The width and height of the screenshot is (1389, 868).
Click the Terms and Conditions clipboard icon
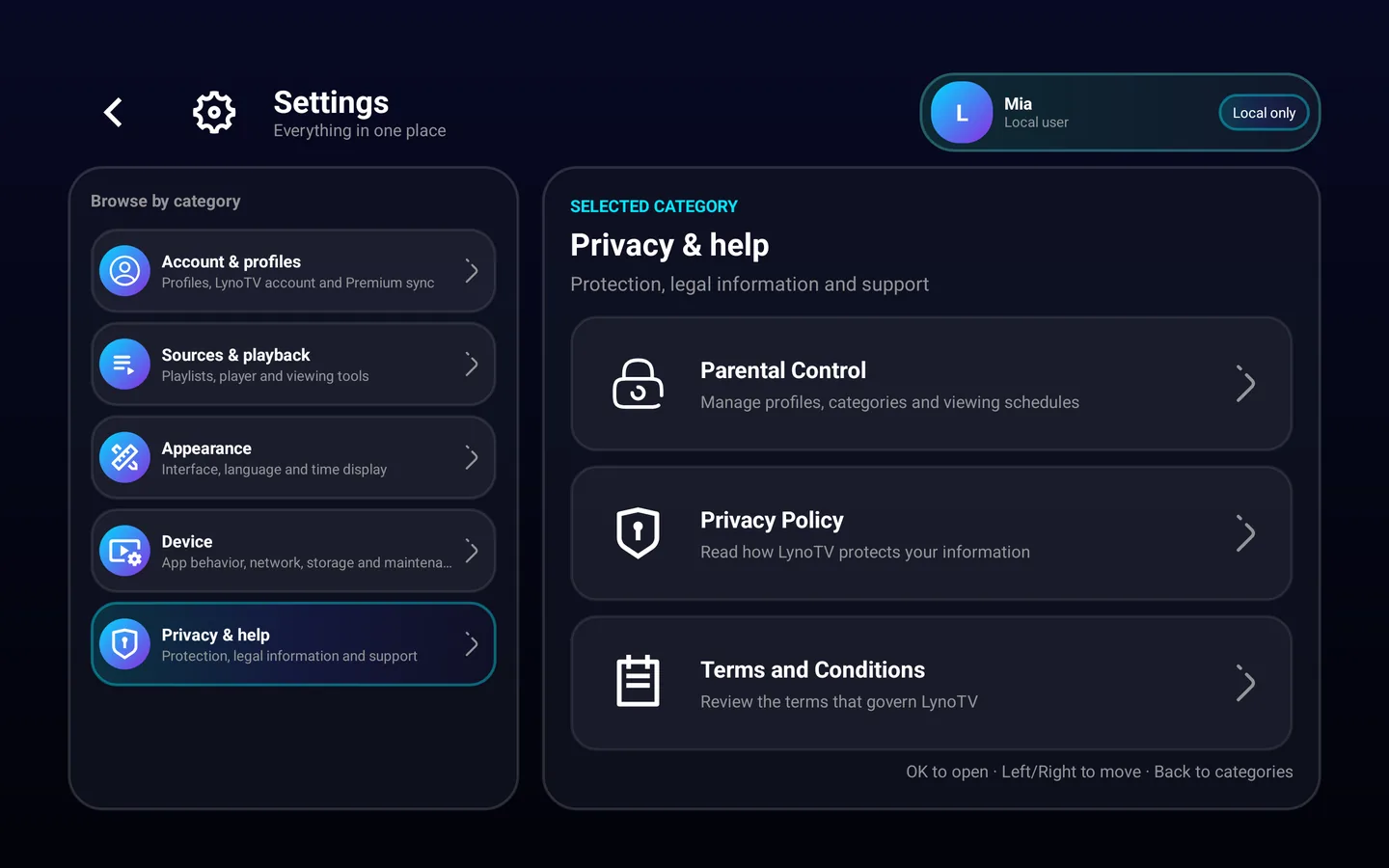[x=638, y=681]
